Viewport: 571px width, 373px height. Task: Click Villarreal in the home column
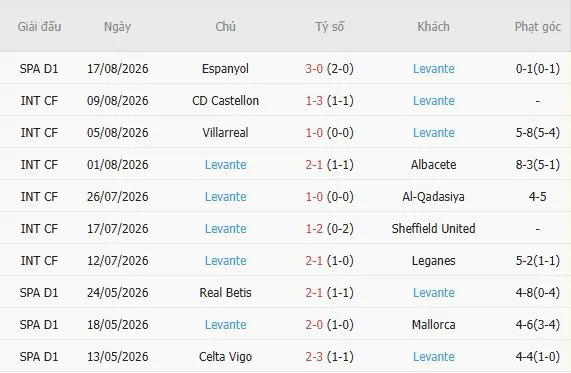coord(225,133)
